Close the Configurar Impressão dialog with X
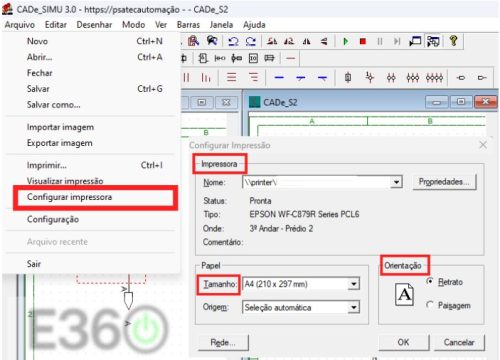 coord(483,145)
